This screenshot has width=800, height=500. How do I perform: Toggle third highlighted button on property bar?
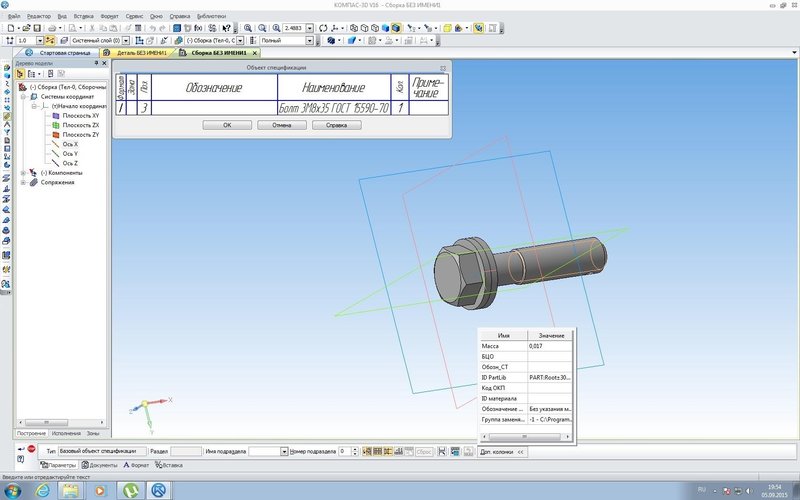[x=388, y=452]
